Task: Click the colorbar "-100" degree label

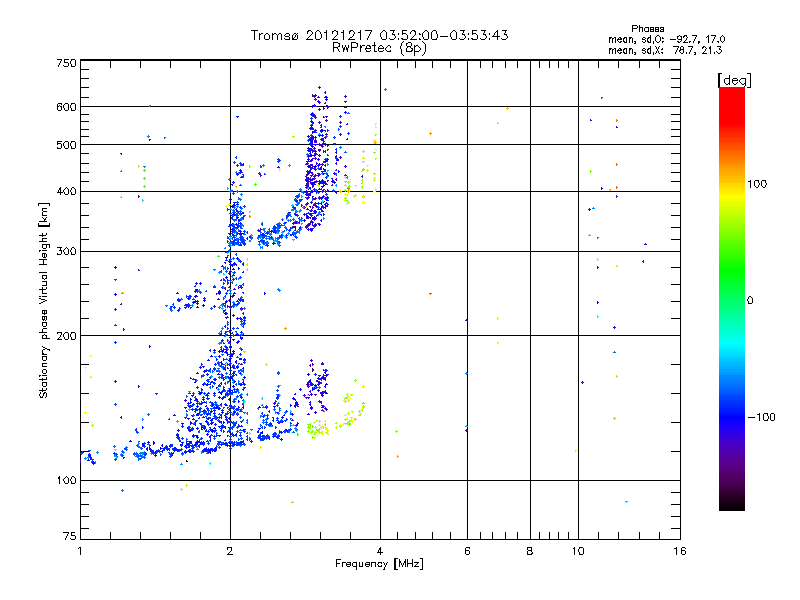Action: [x=761, y=417]
